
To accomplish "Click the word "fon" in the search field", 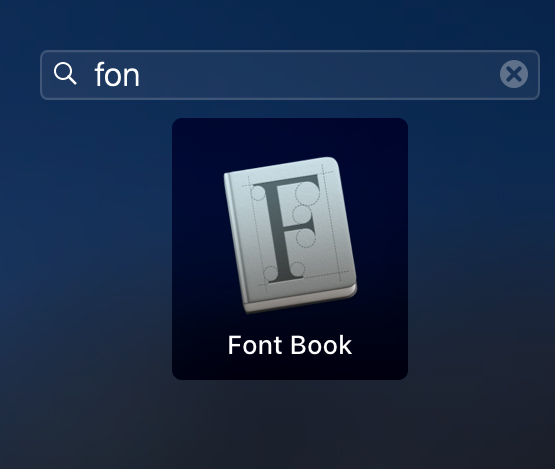I will 117,75.
